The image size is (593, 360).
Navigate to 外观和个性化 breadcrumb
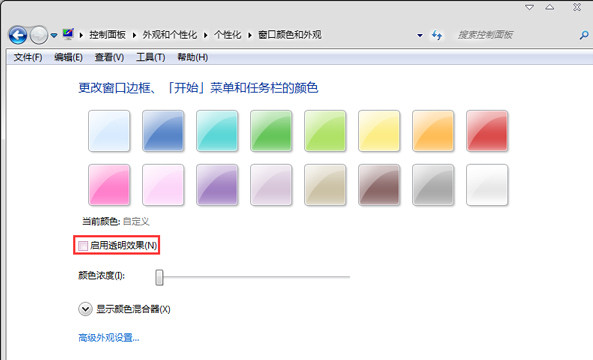coord(170,35)
